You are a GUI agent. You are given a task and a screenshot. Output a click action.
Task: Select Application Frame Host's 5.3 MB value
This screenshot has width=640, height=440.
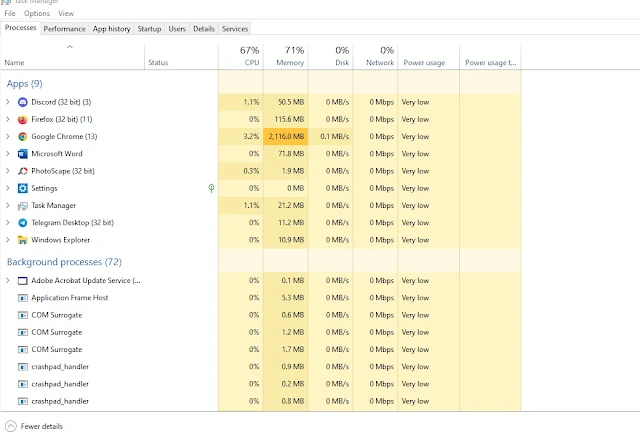tap(293, 298)
